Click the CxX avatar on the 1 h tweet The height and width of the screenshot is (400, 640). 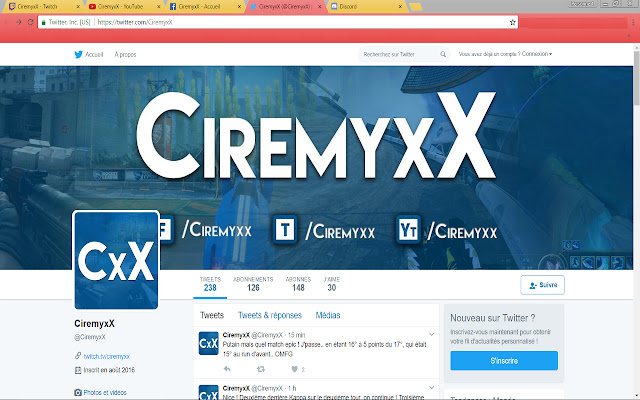tap(209, 392)
